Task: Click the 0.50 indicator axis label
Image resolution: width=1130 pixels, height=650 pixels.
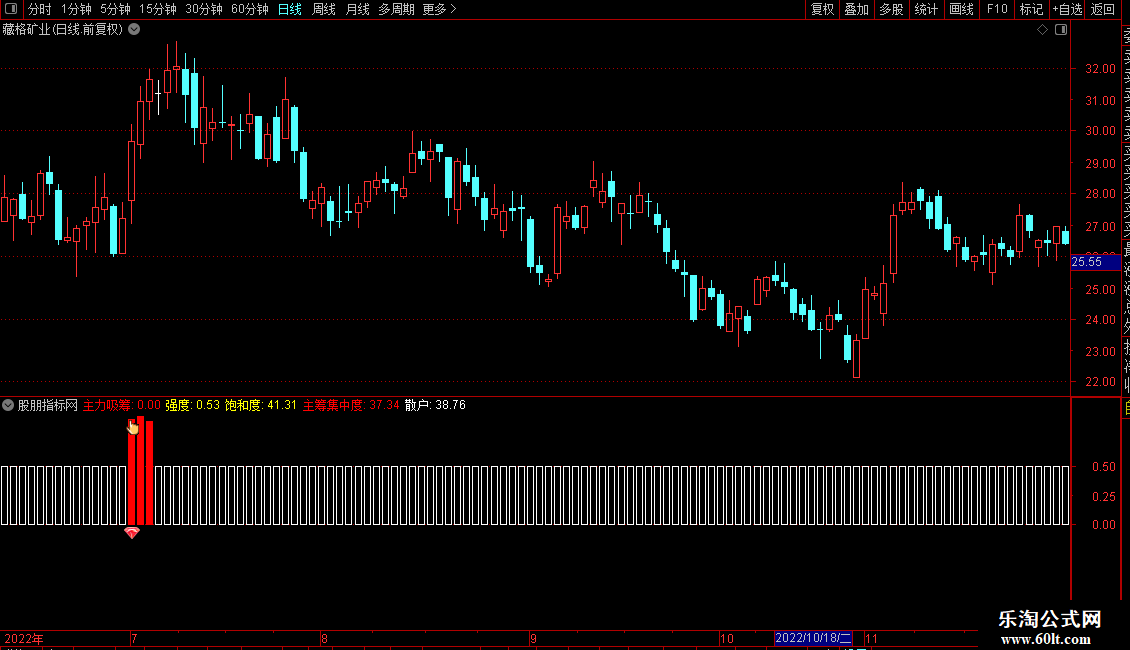Action: 1104,466
